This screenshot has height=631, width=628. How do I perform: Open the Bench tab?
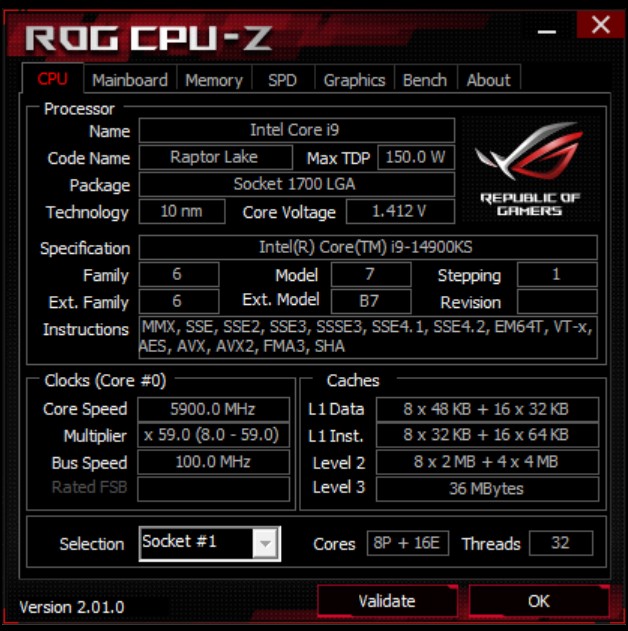(425, 80)
